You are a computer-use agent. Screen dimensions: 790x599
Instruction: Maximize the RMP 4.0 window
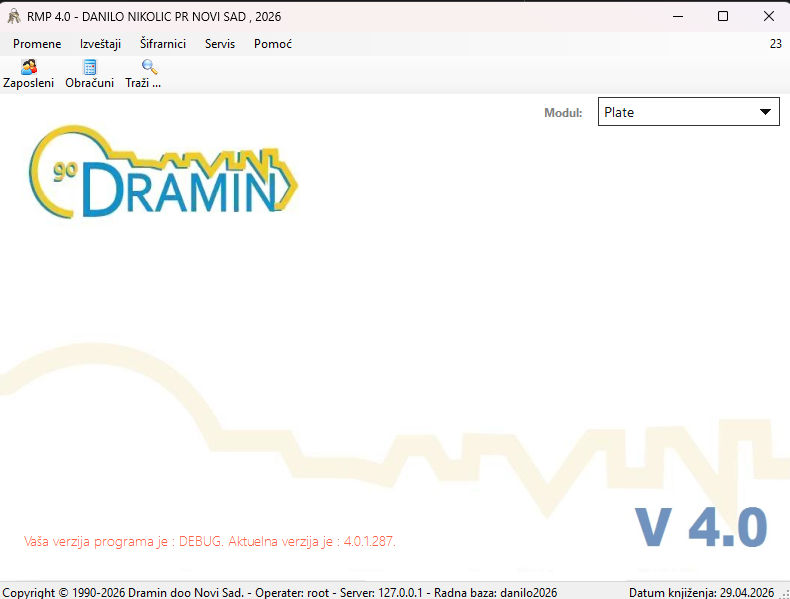tap(722, 17)
